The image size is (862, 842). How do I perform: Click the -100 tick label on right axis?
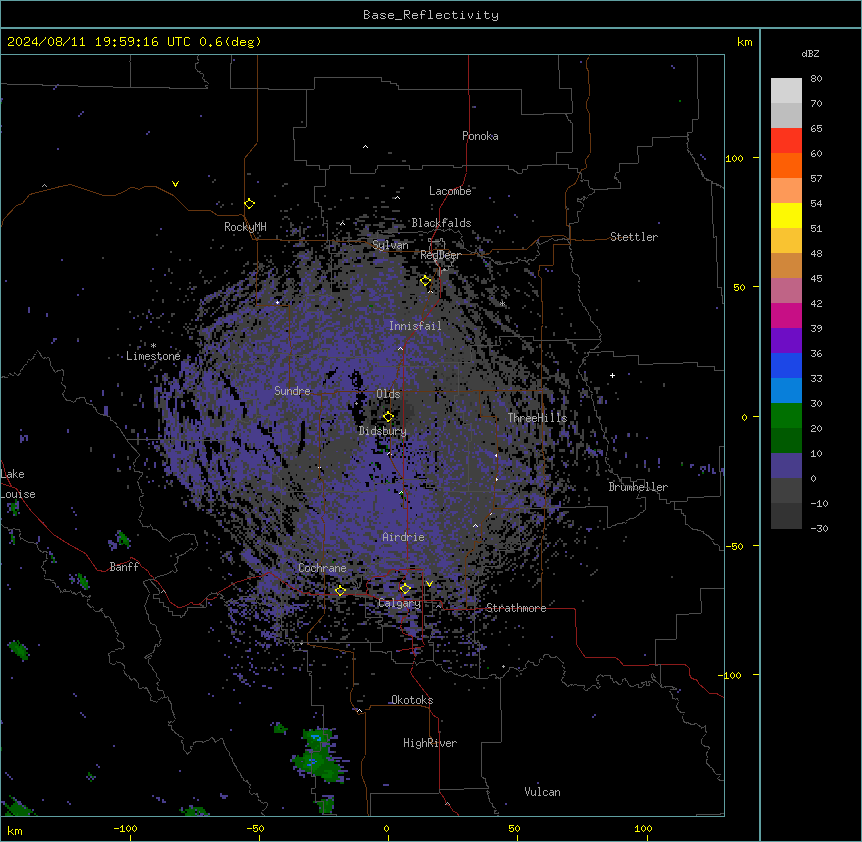click(730, 675)
